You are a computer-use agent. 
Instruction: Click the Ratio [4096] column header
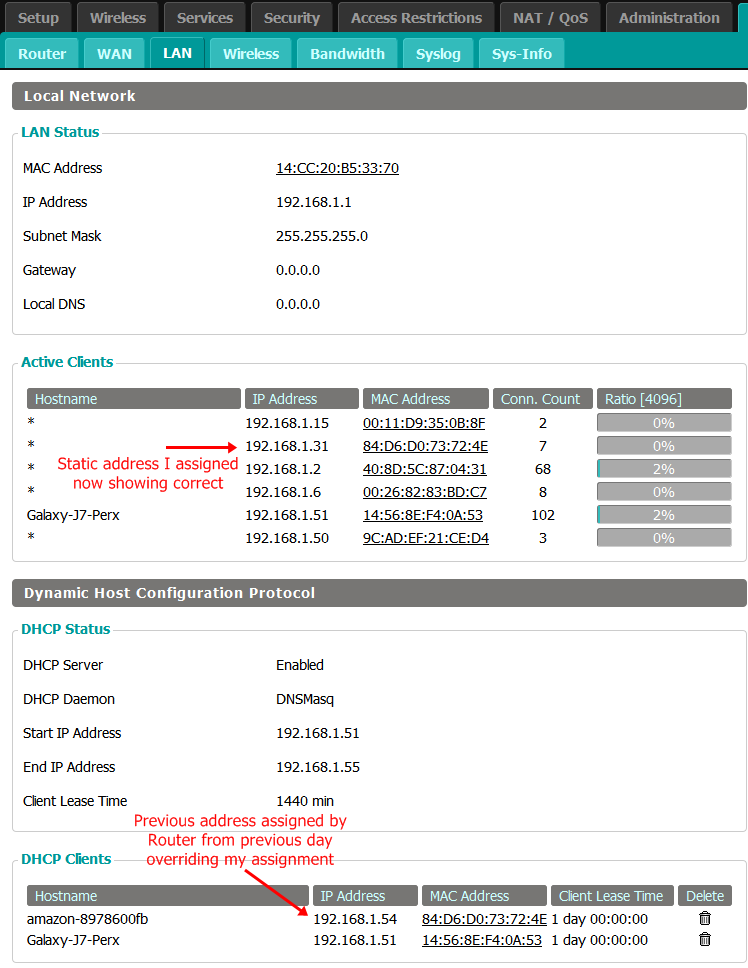664,399
